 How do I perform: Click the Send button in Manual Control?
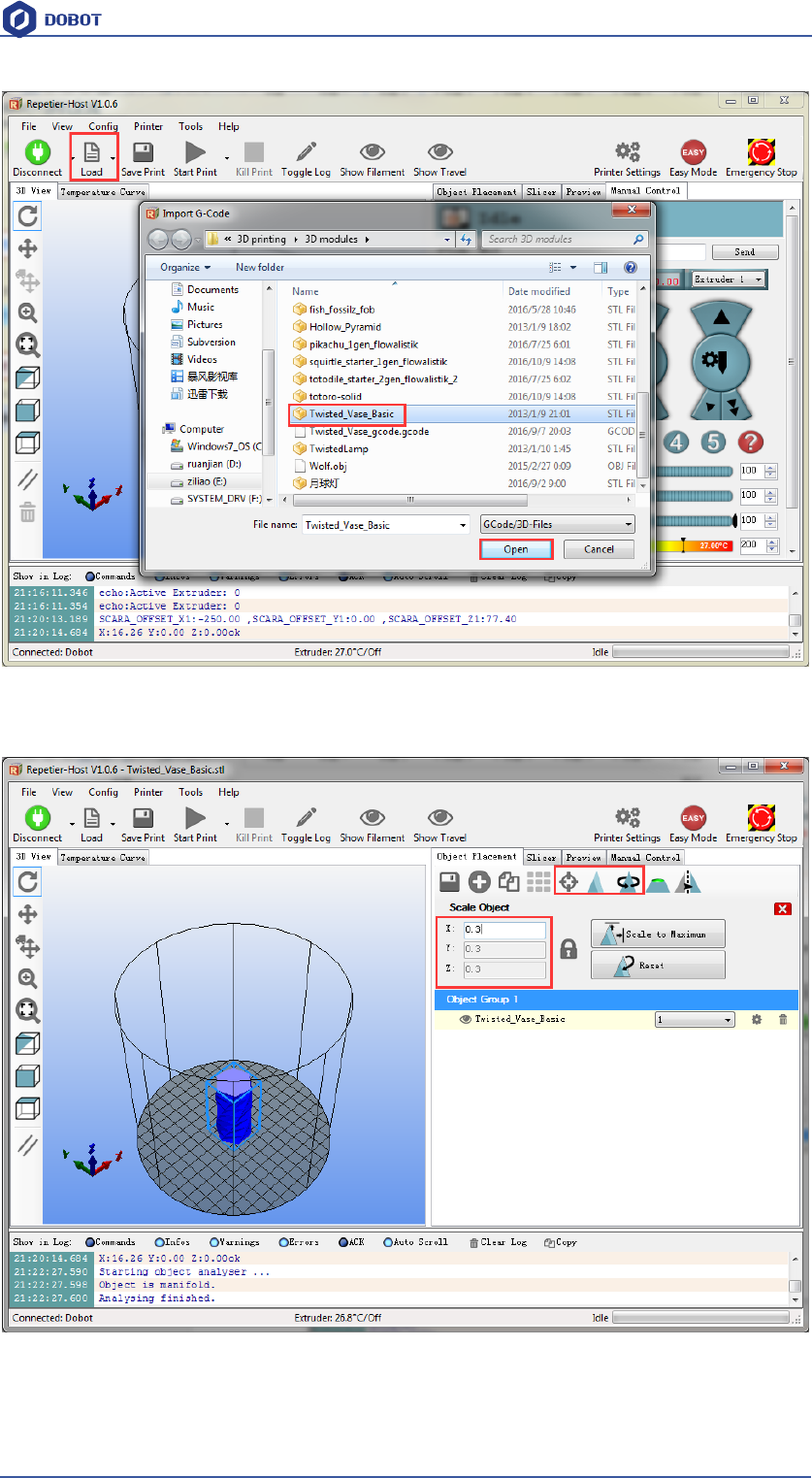[x=745, y=251]
